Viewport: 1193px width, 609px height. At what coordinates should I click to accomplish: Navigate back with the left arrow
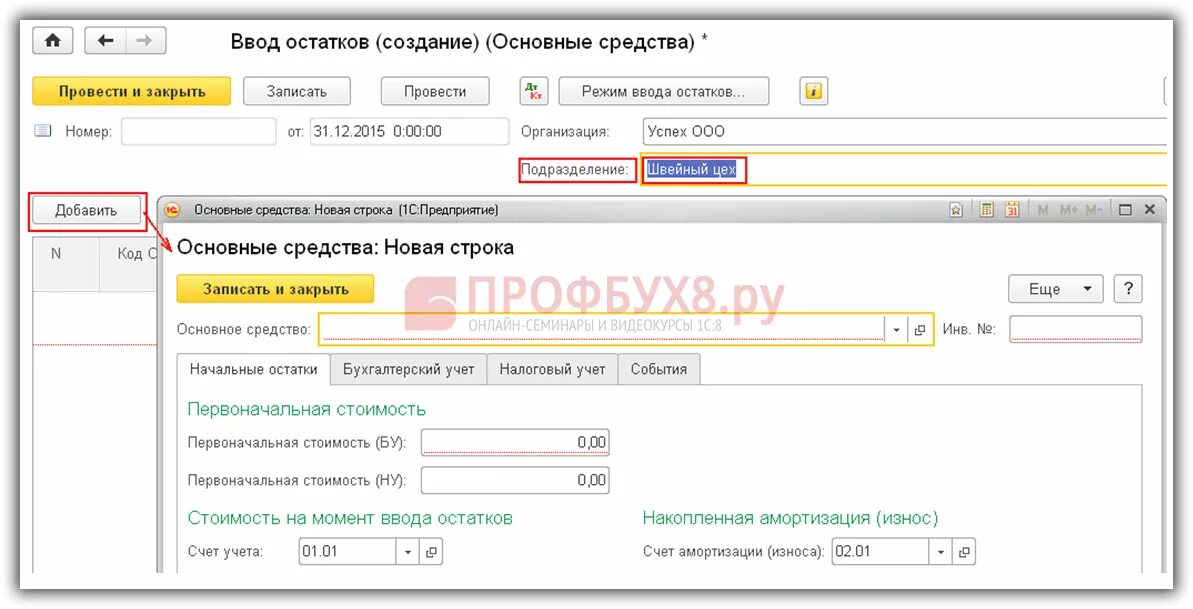[105, 41]
